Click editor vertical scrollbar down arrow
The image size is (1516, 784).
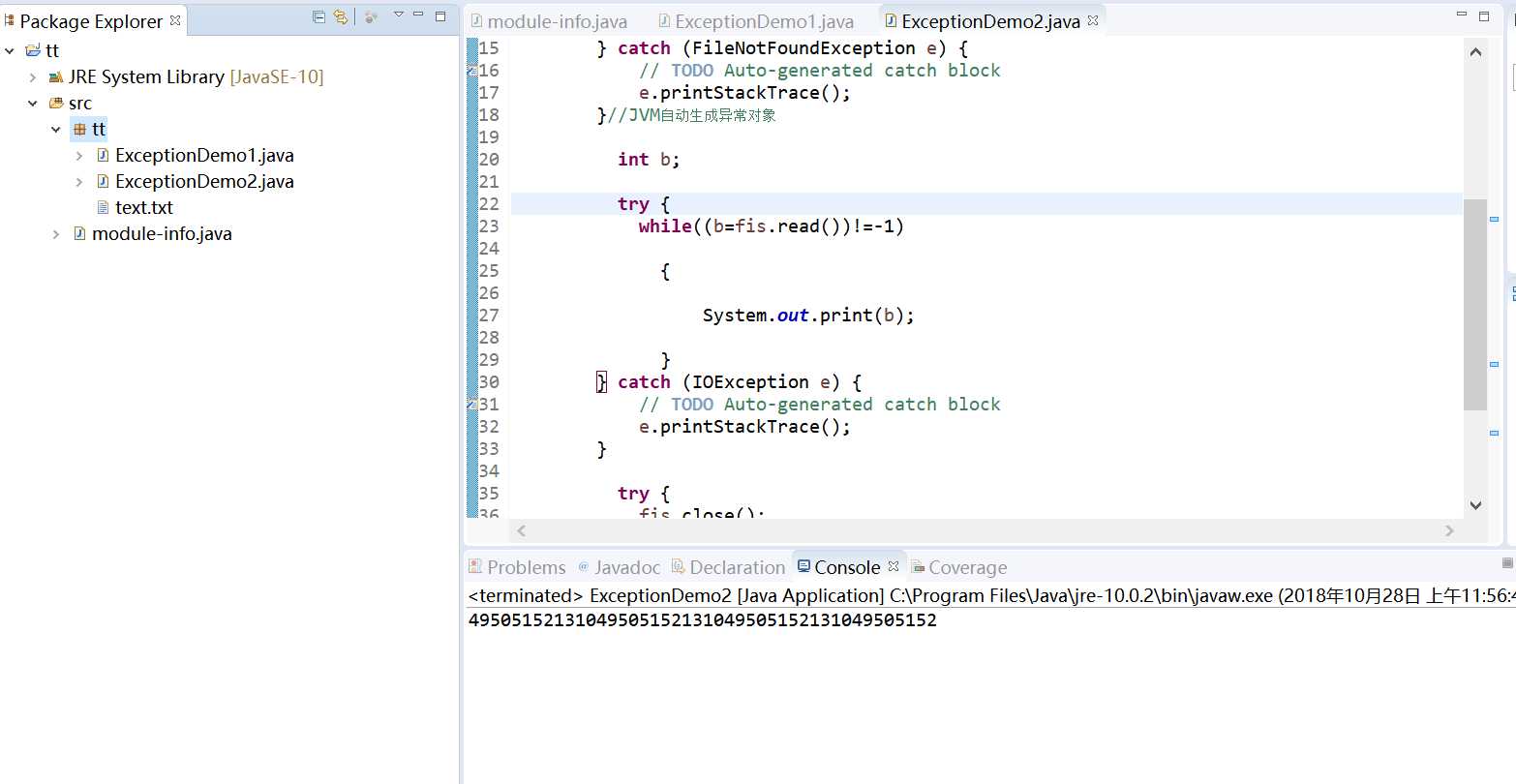[x=1475, y=504]
